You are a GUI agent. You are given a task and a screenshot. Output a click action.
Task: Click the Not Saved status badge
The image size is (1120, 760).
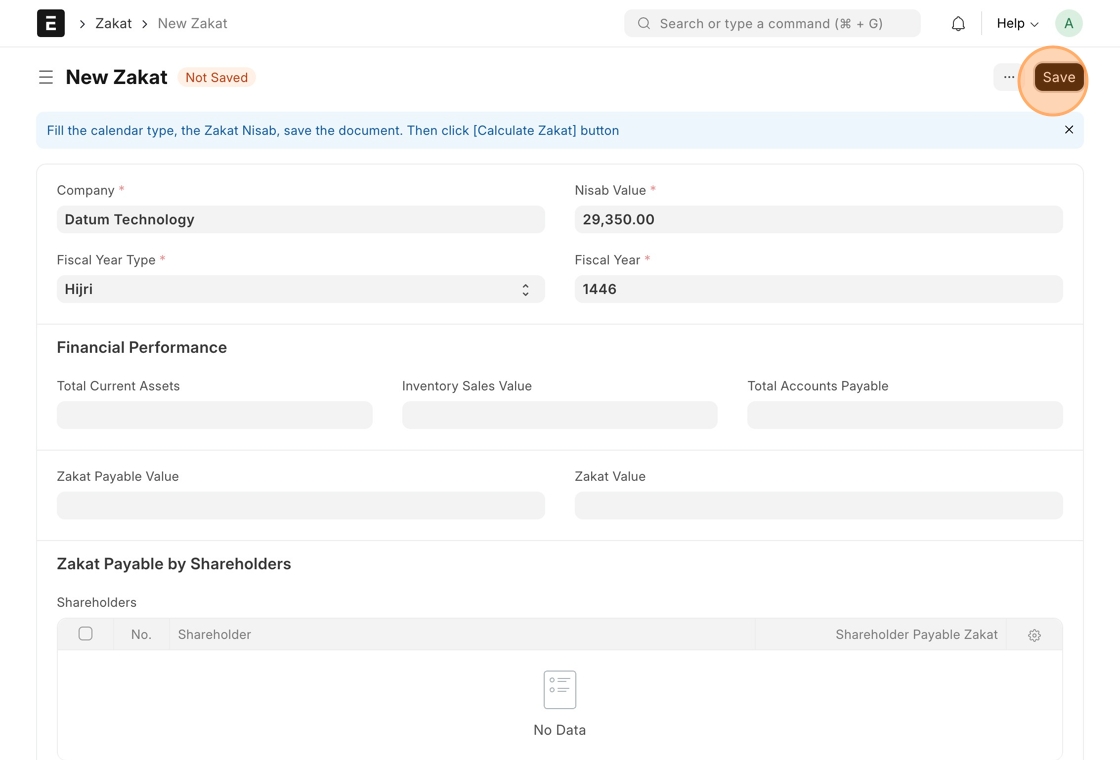[216, 77]
